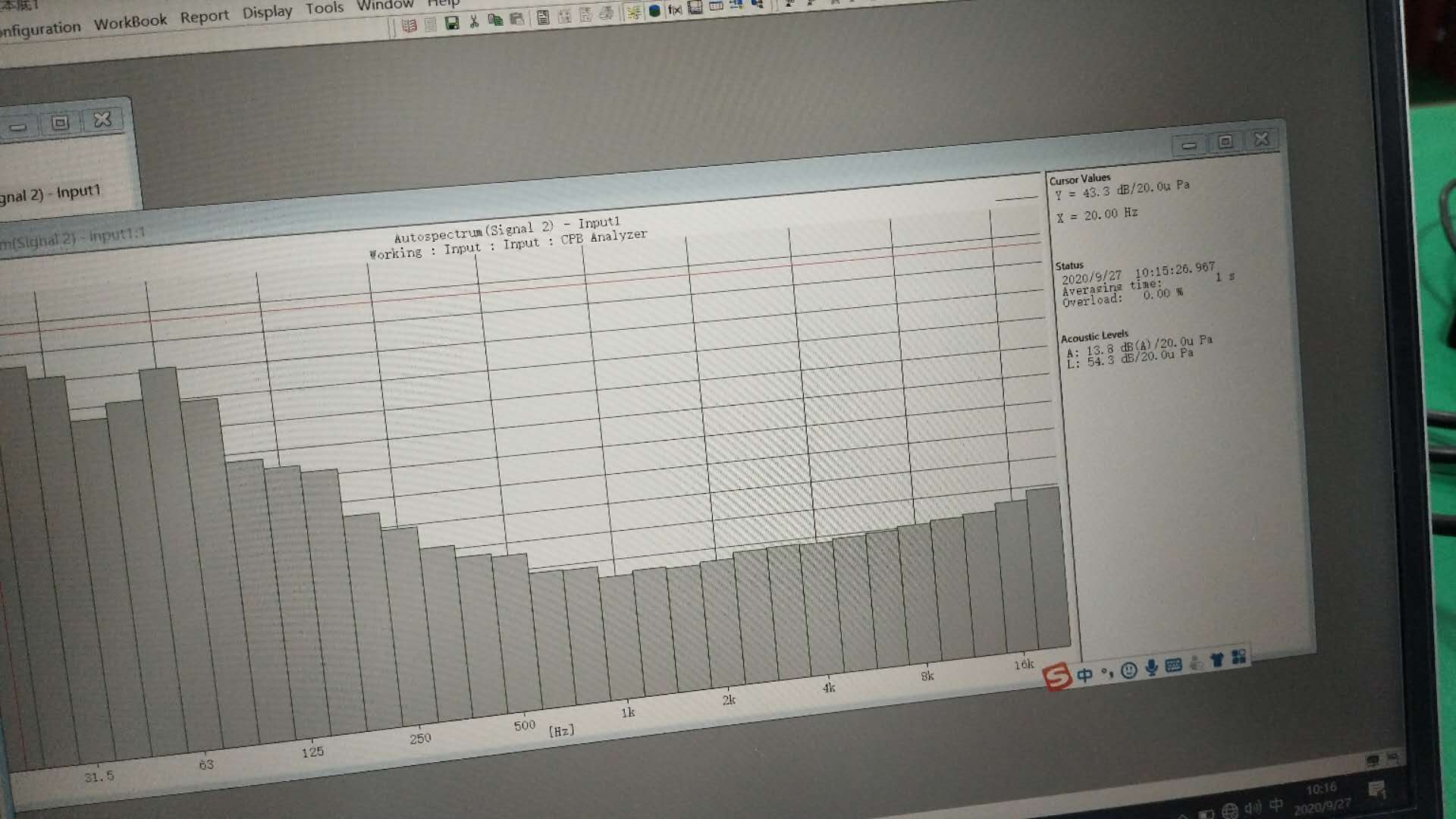Click the greyed-out printer toolbar icon
1456x819 pixels.
[607, 14]
